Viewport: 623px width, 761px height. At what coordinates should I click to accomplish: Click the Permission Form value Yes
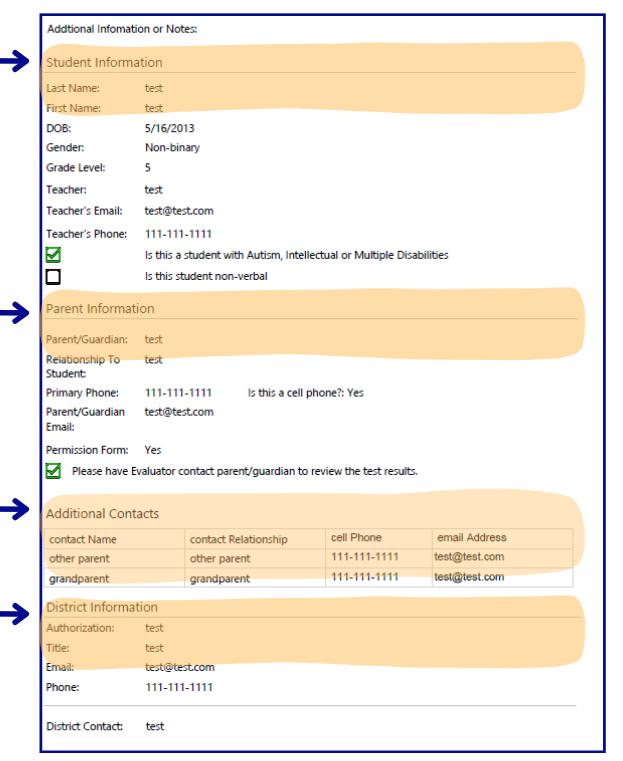(153, 450)
